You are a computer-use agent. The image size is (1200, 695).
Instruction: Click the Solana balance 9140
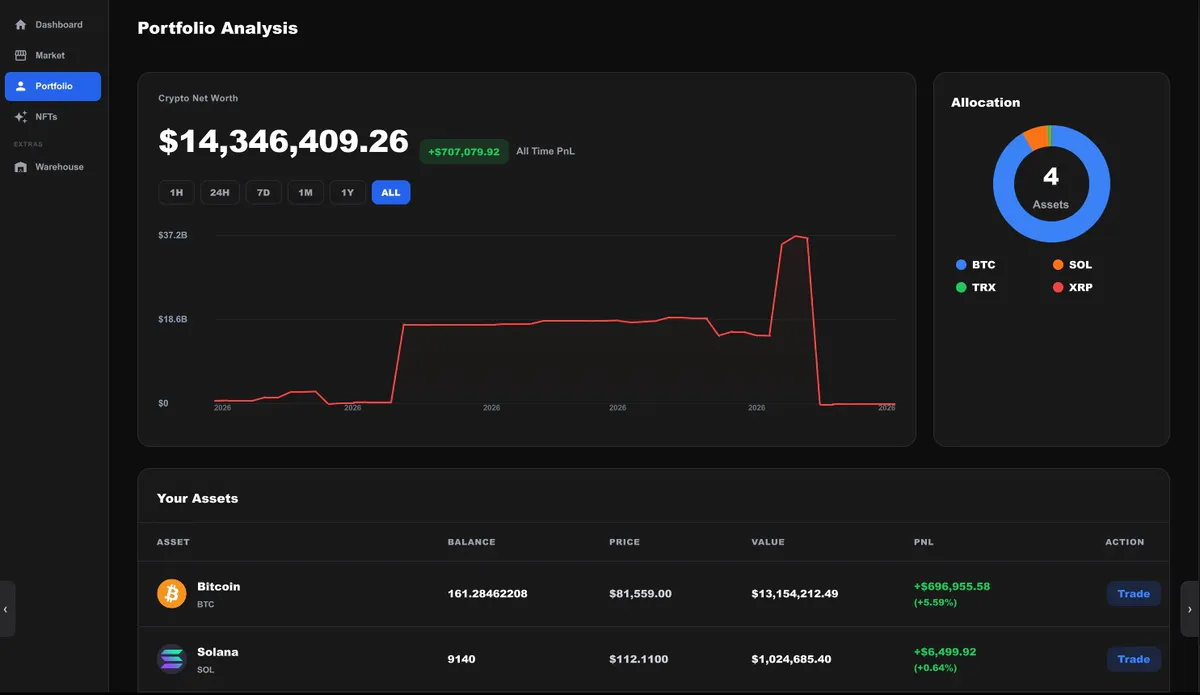[x=462, y=659]
